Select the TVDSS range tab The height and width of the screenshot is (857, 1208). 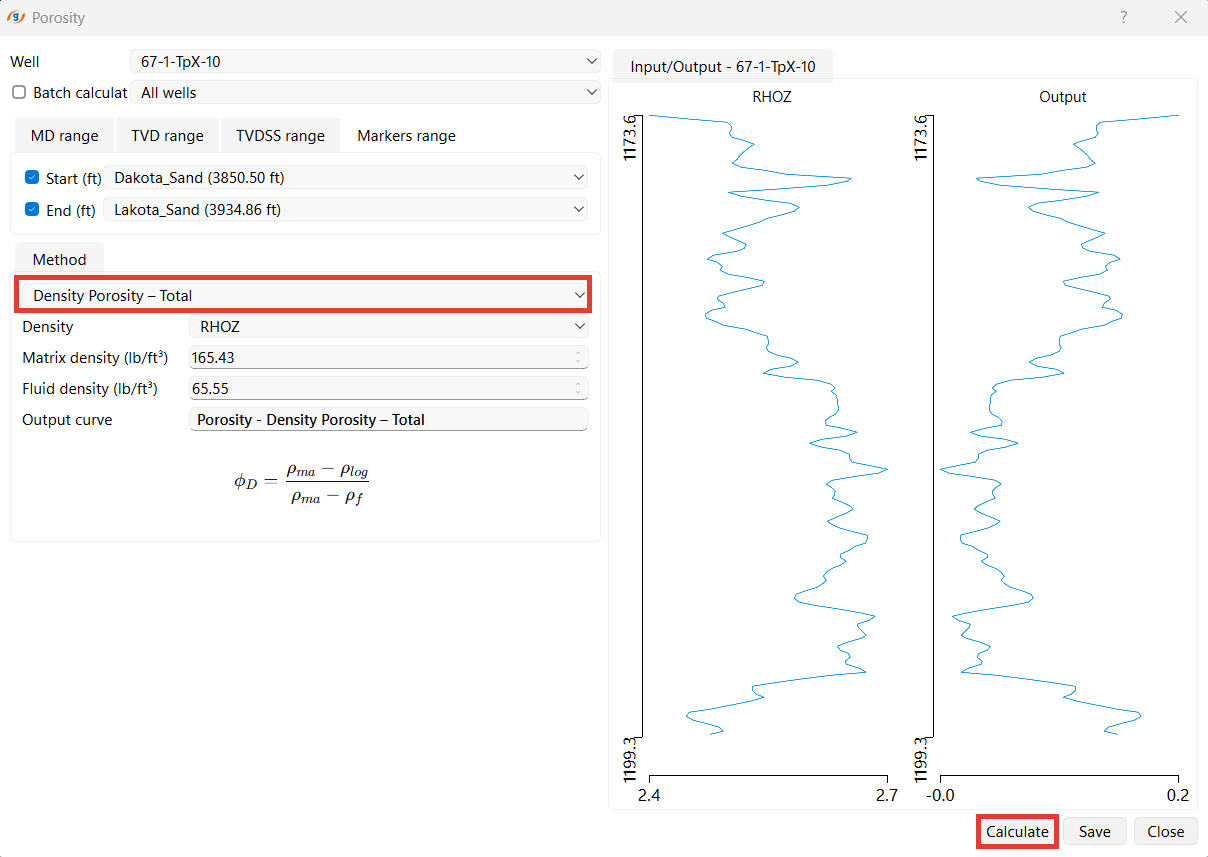tap(280, 135)
